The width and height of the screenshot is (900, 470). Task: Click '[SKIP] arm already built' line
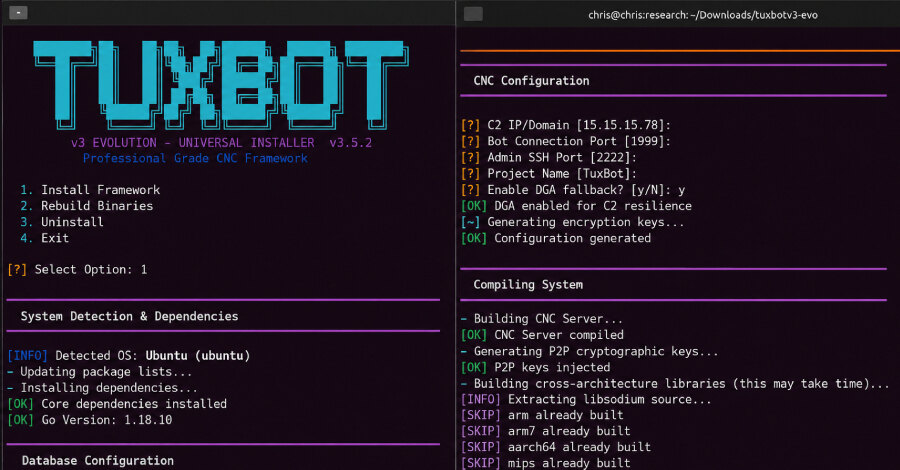click(542, 415)
